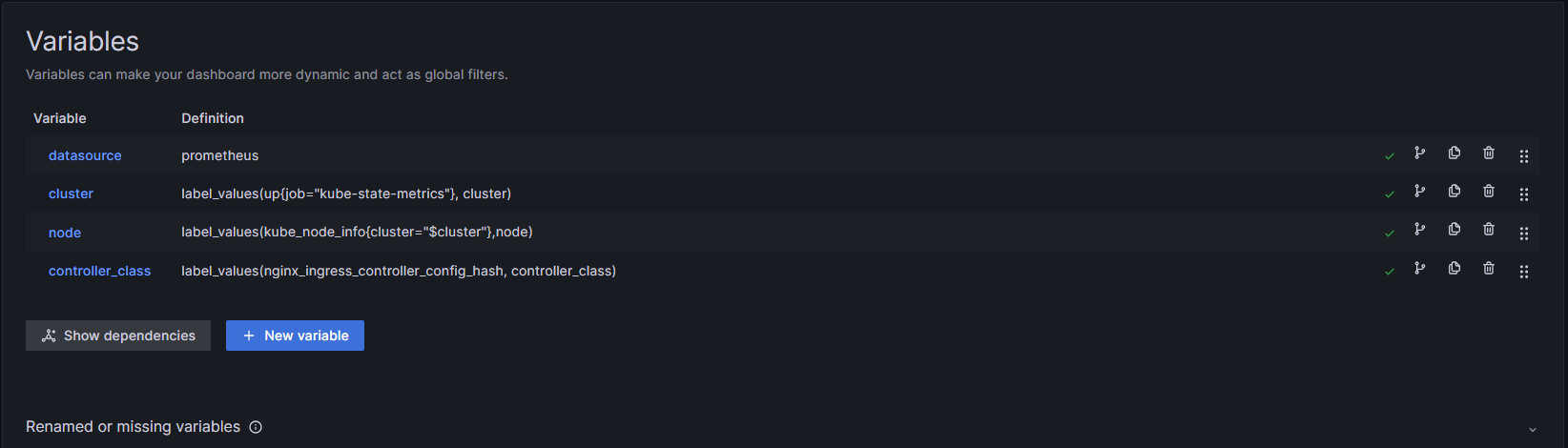Edit the controller_class variable
Image resolution: width=1568 pixels, height=448 pixels.
tap(99, 271)
